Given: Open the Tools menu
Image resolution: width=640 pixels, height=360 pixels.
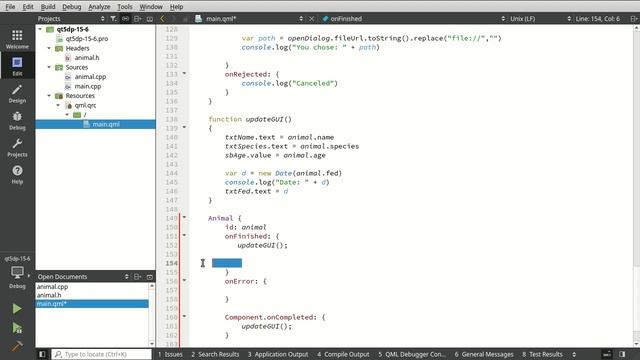Looking at the screenshot, I should coord(124,7).
